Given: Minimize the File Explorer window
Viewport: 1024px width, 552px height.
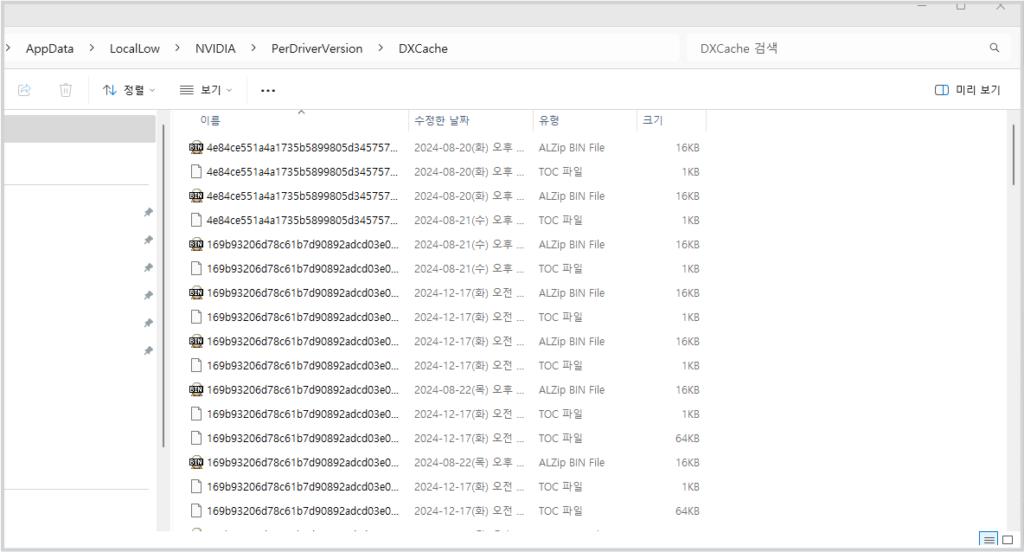Looking at the screenshot, I should point(922,7).
